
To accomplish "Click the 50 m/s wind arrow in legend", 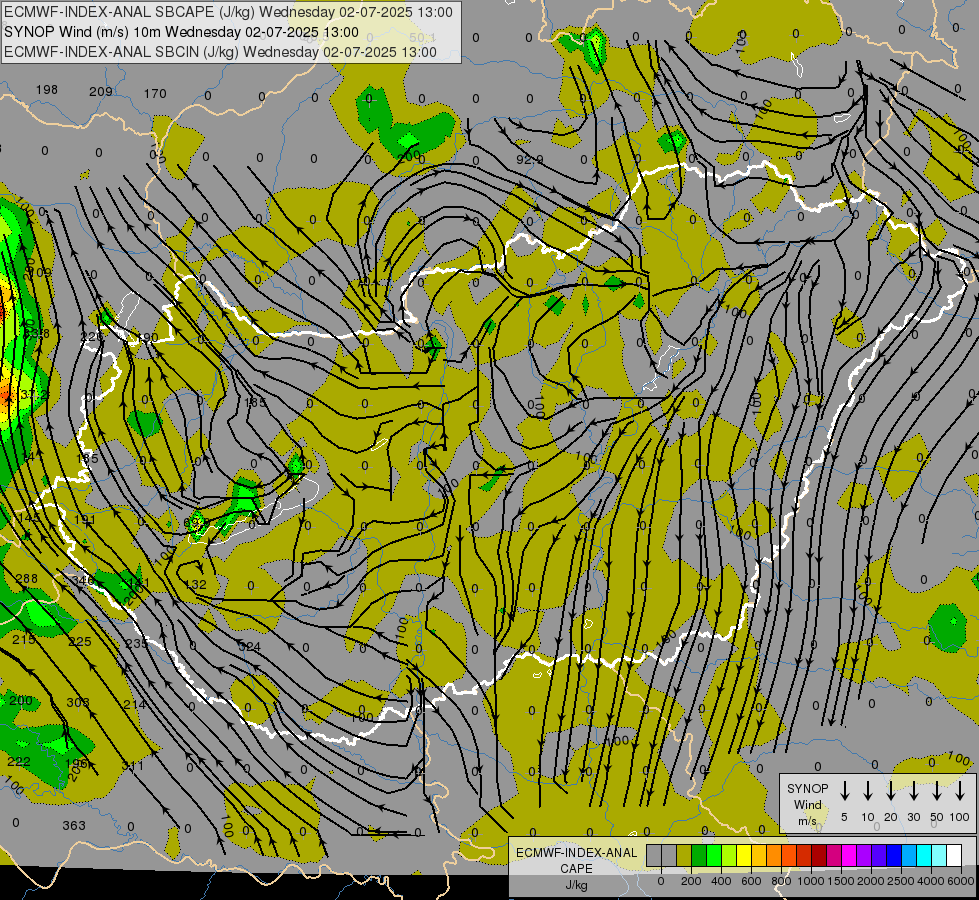I will coord(937,791).
